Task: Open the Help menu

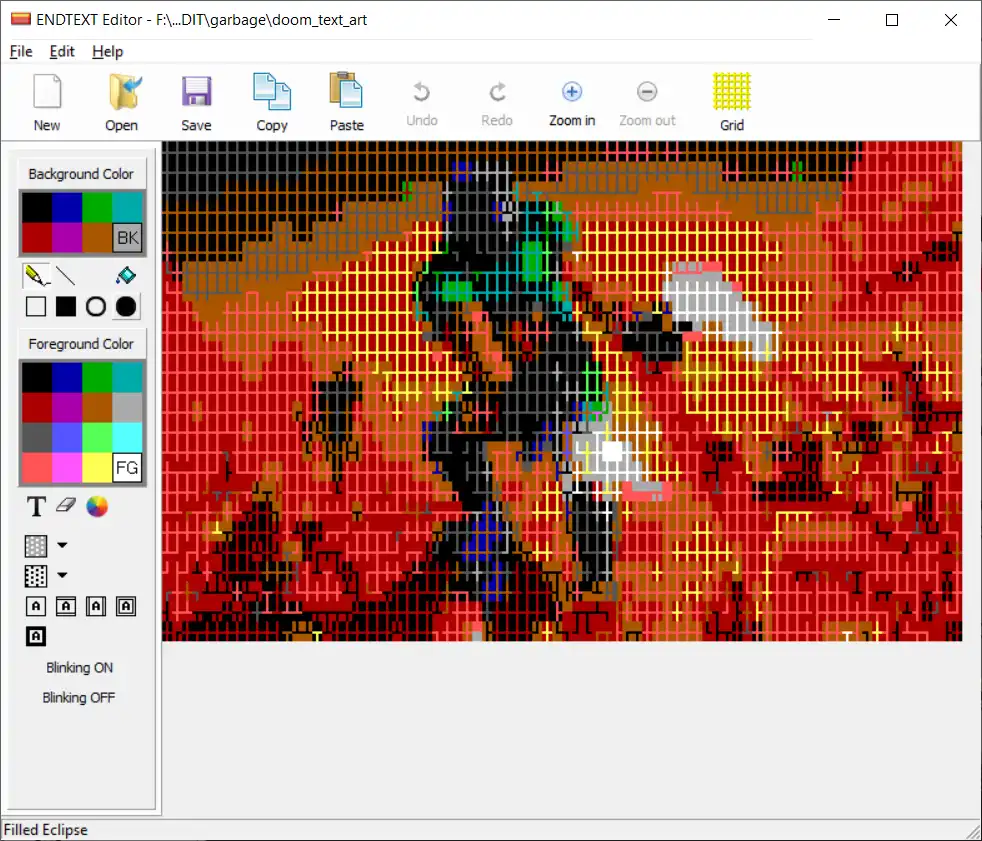Action: pyautogui.click(x=108, y=51)
